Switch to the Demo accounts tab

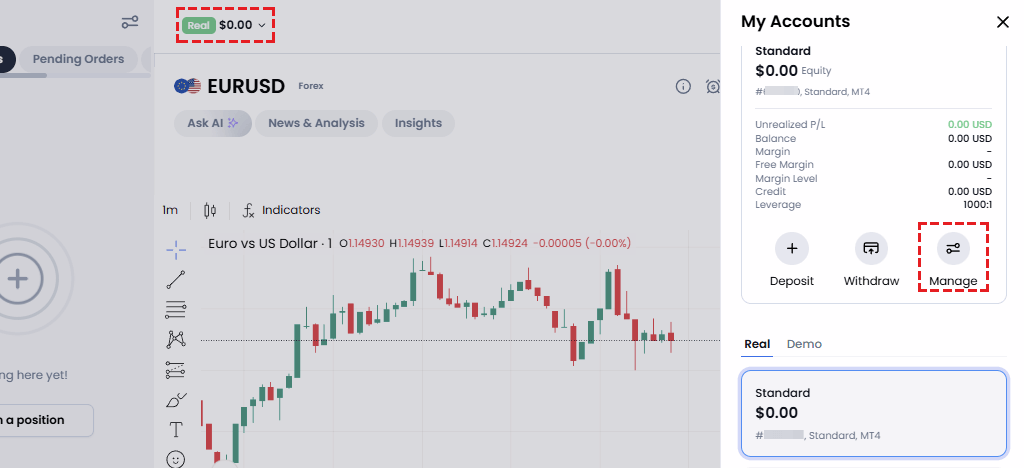pyautogui.click(x=804, y=344)
